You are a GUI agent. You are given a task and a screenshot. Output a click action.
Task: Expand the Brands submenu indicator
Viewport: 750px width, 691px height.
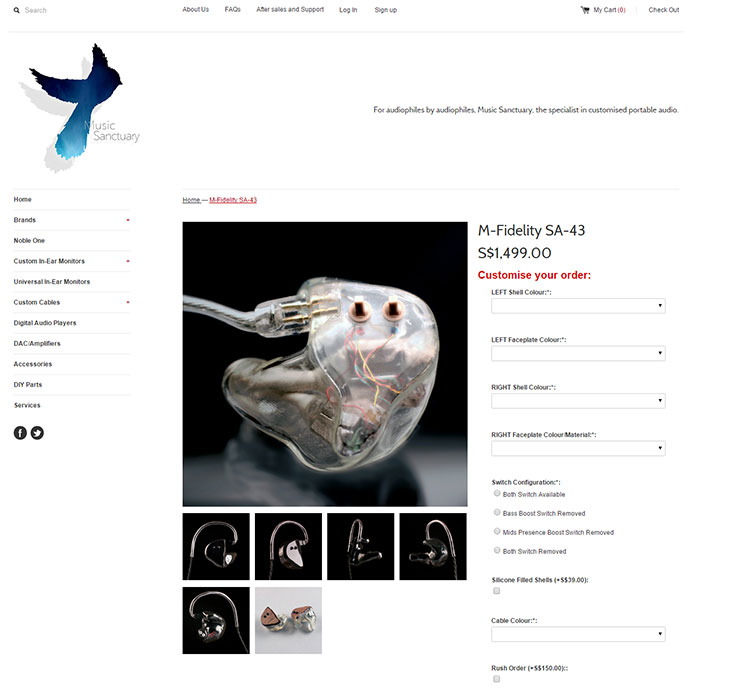[128, 220]
